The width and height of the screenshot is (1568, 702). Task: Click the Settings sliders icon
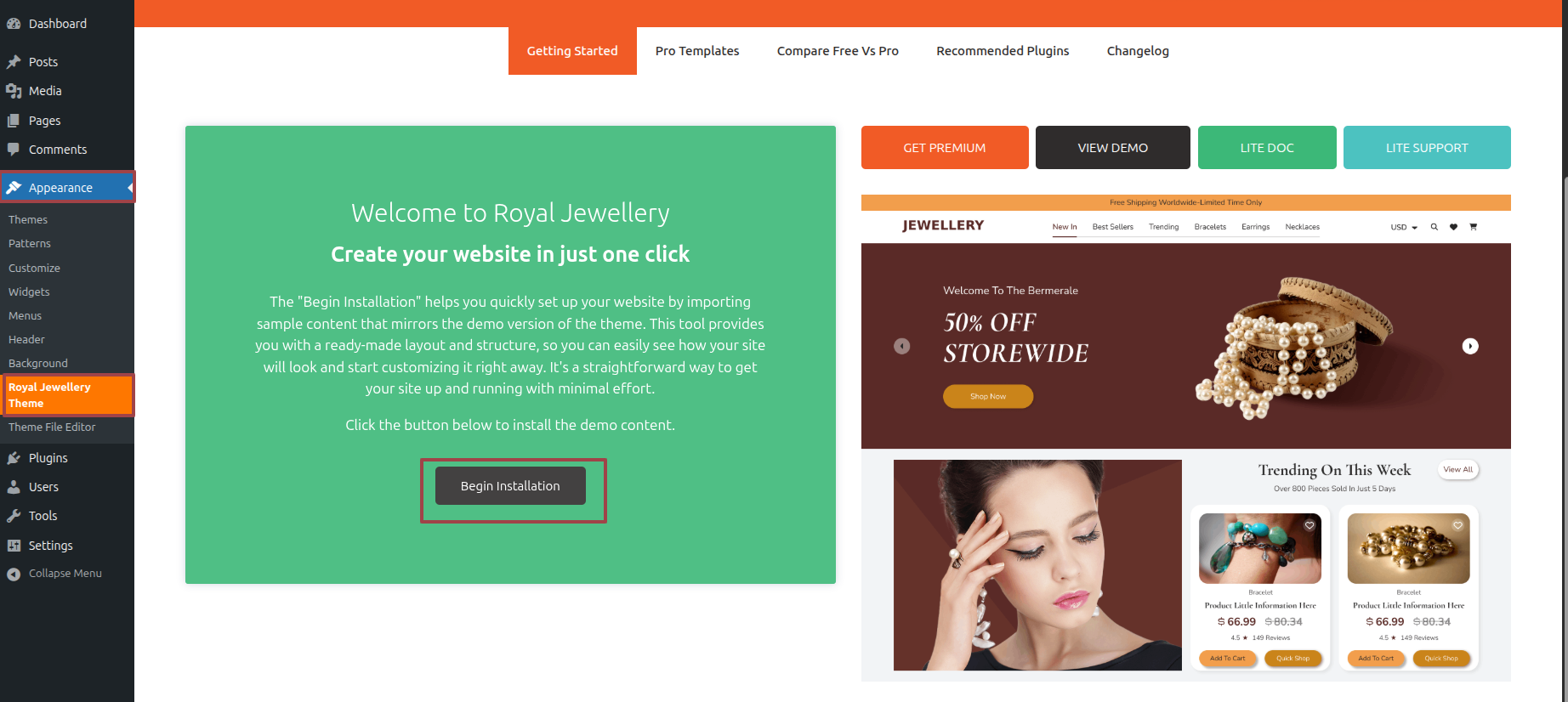(x=14, y=546)
